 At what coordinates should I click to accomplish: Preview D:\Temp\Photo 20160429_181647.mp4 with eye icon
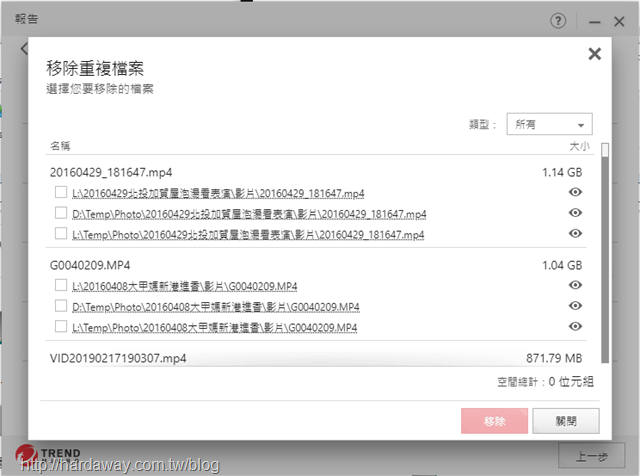click(x=575, y=213)
